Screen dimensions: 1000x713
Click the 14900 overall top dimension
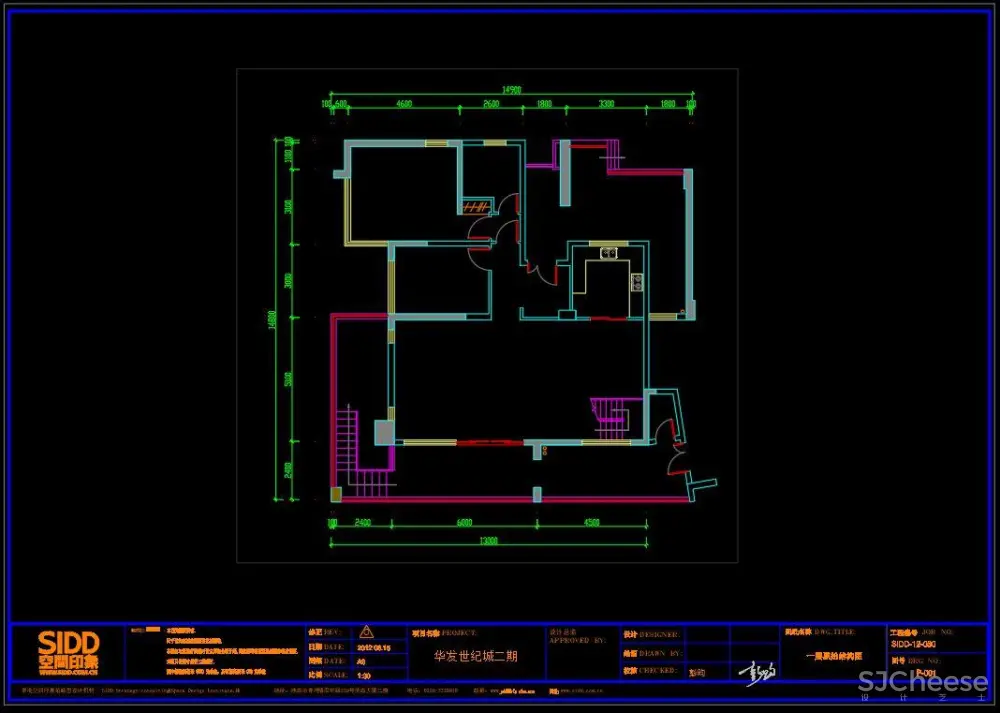(x=511, y=90)
